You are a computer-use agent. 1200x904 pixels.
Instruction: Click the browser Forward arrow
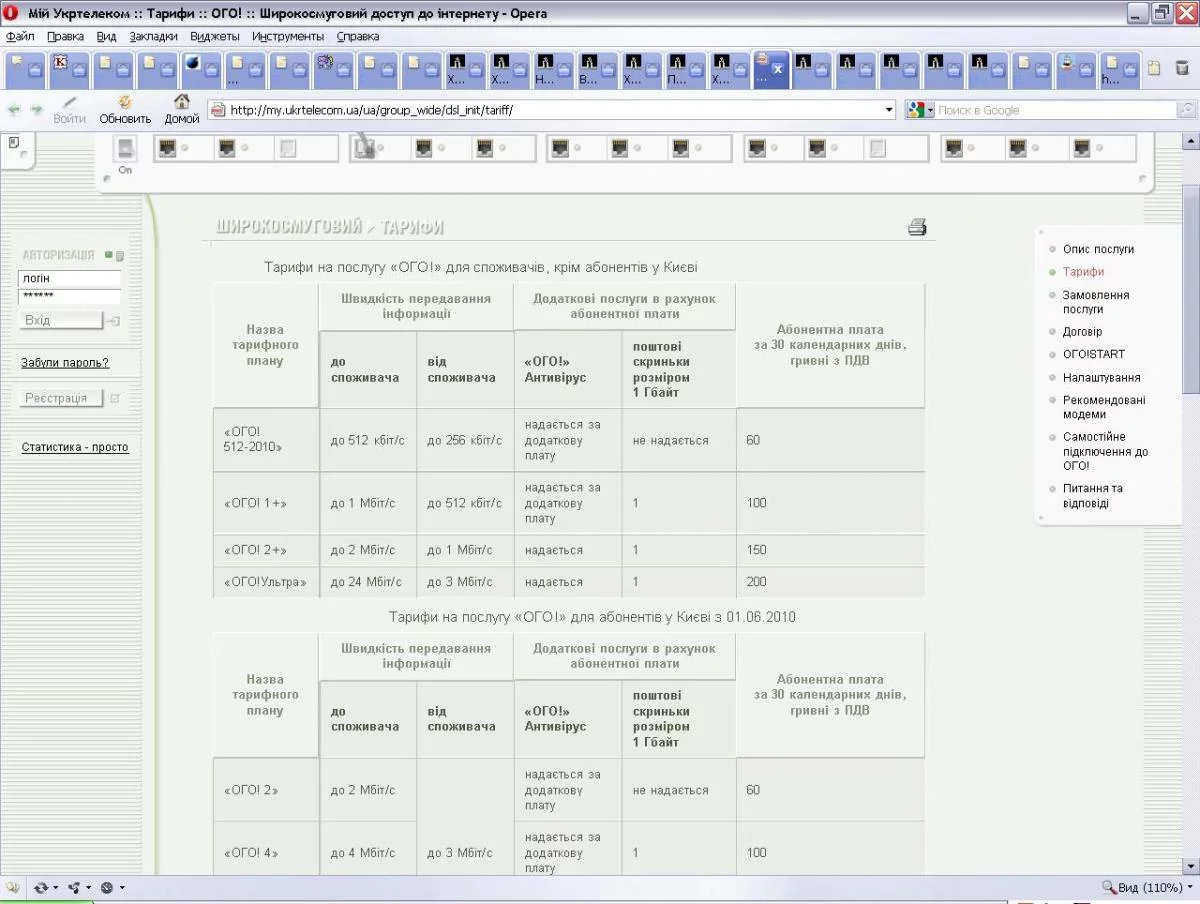tap(36, 110)
